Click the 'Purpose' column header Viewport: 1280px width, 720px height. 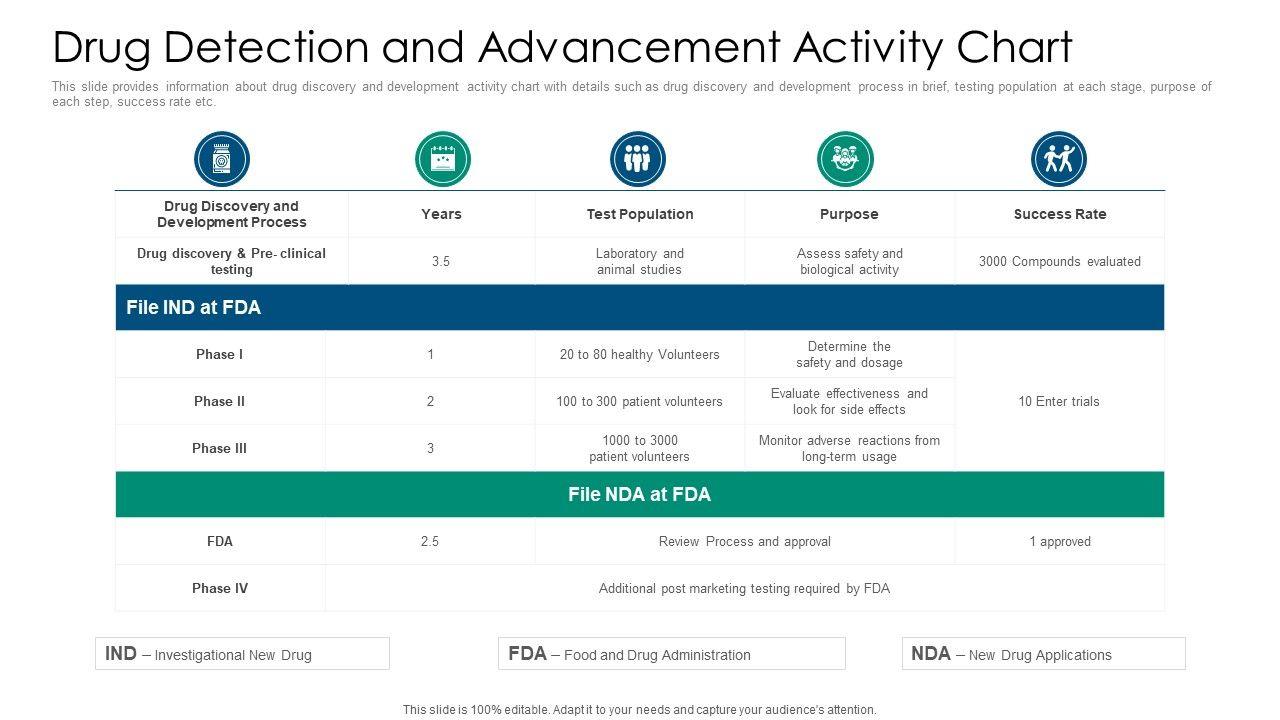[849, 214]
